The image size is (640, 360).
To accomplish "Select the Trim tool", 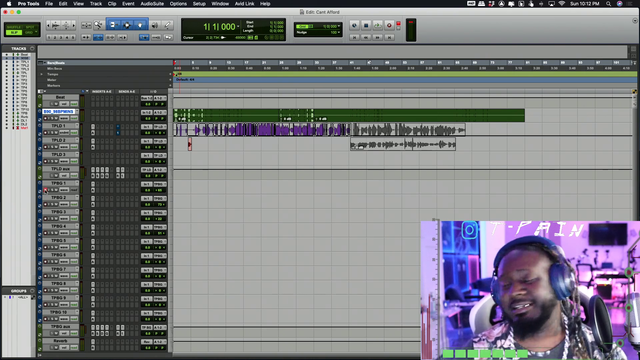I will (113, 25).
